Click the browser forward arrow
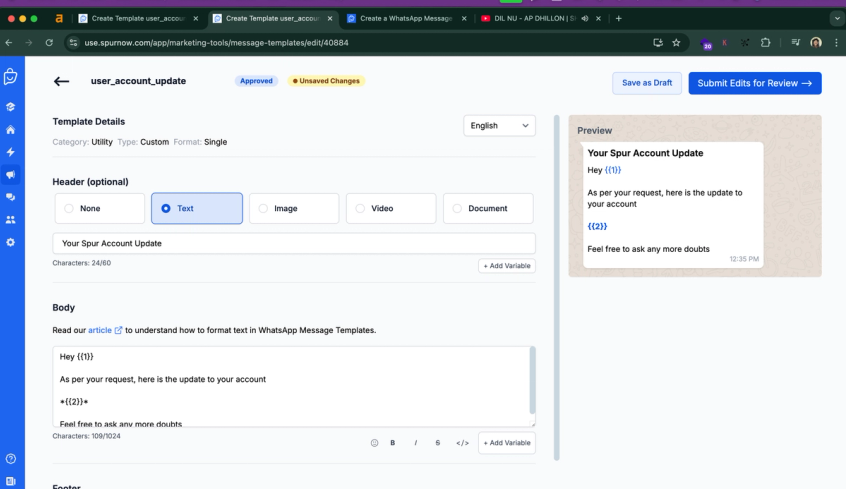 point(29,43)
